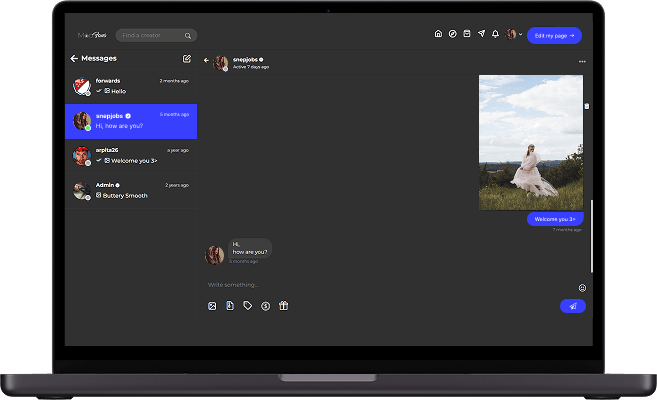
Task: Open the snapjobs conversation row
Action: pos(131,122)
